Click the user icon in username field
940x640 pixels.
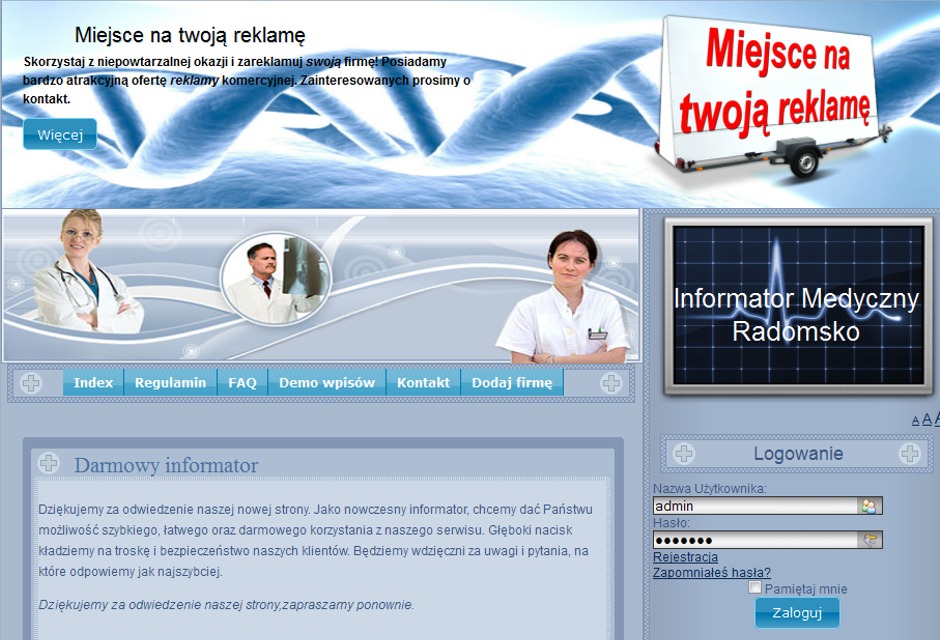pos(869,506)
